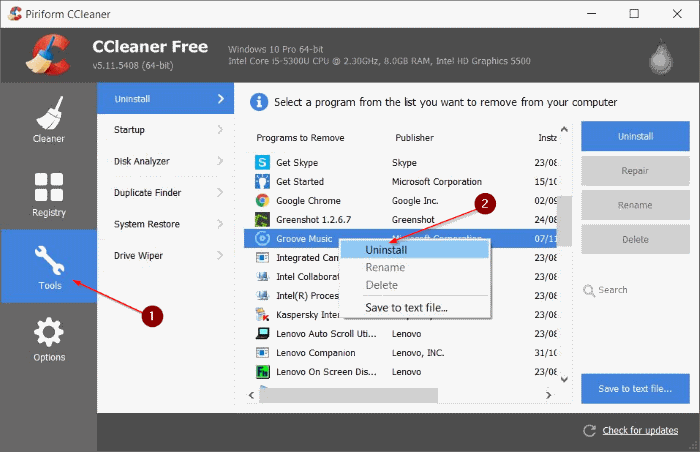
Task: Select the Tools wrench icon
Action: click(x=50, y=260)
